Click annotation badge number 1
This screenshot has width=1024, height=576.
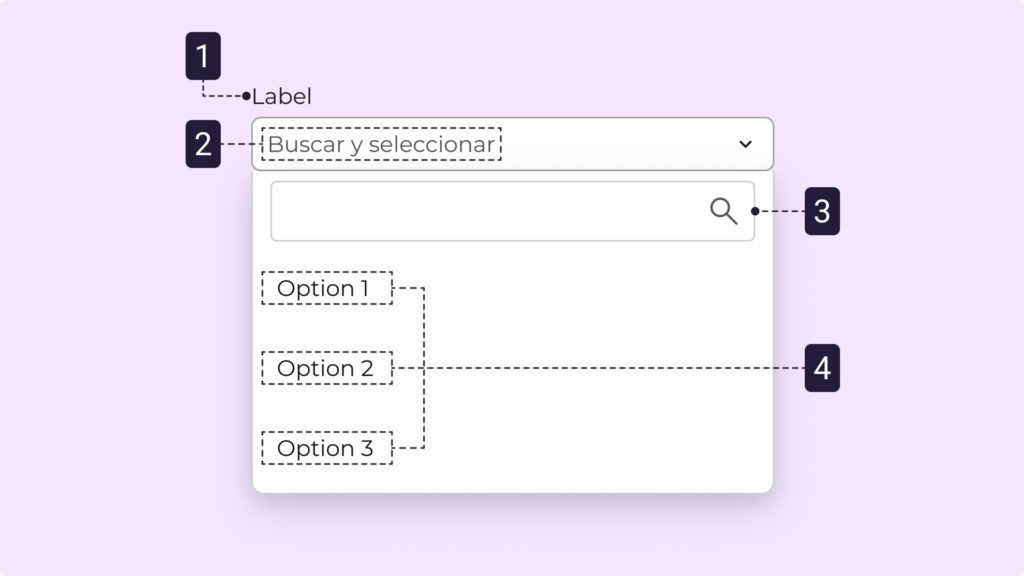(203, 56)
